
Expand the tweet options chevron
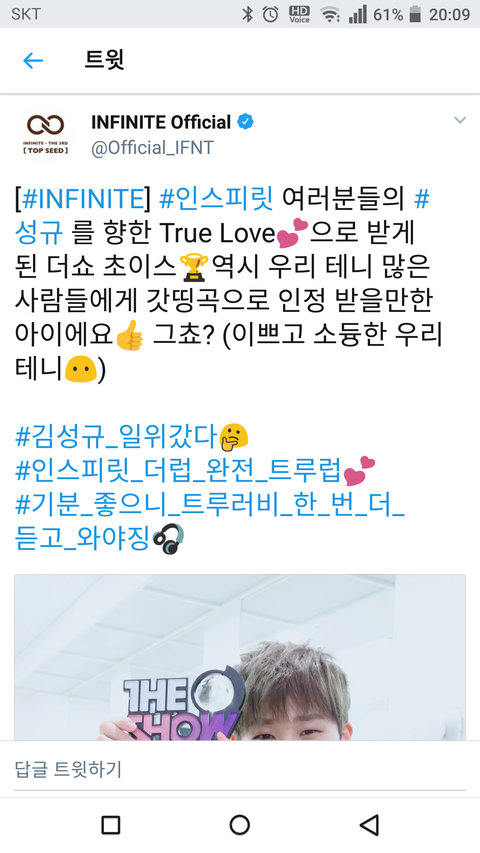click(460, 120)
